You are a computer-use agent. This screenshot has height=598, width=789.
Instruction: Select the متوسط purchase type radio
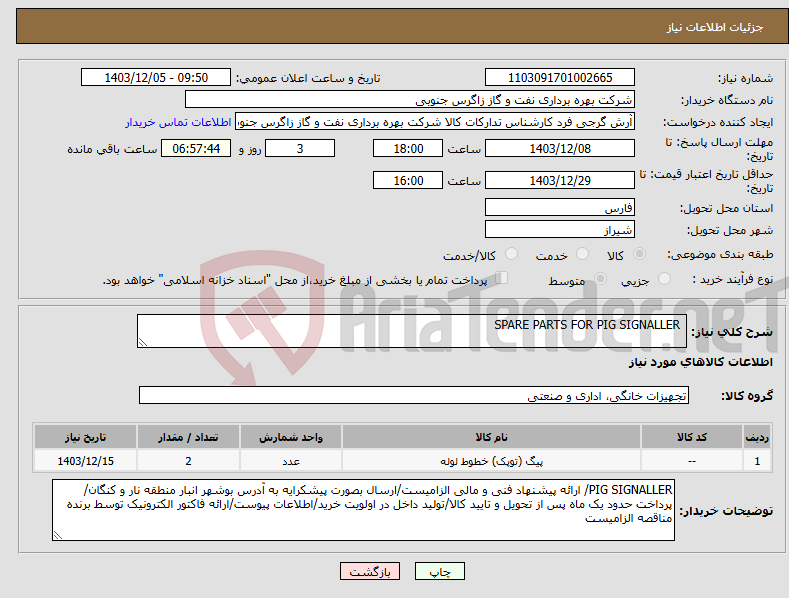pos(600,278)
